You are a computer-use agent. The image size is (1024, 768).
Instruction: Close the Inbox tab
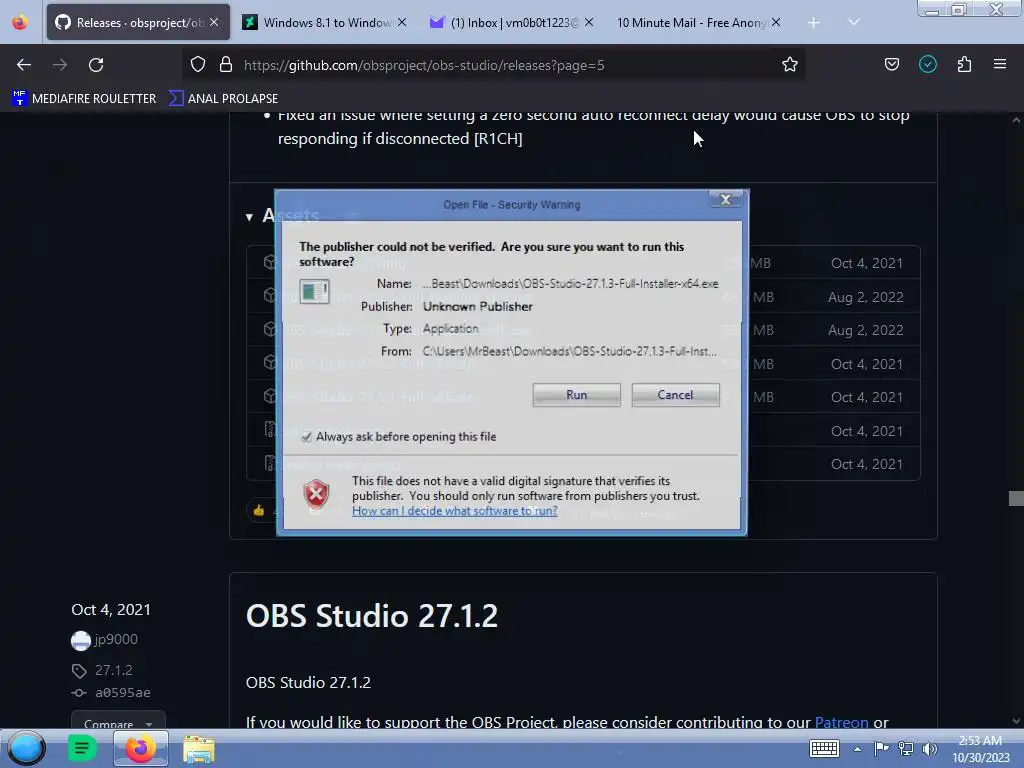coord(588,22)
